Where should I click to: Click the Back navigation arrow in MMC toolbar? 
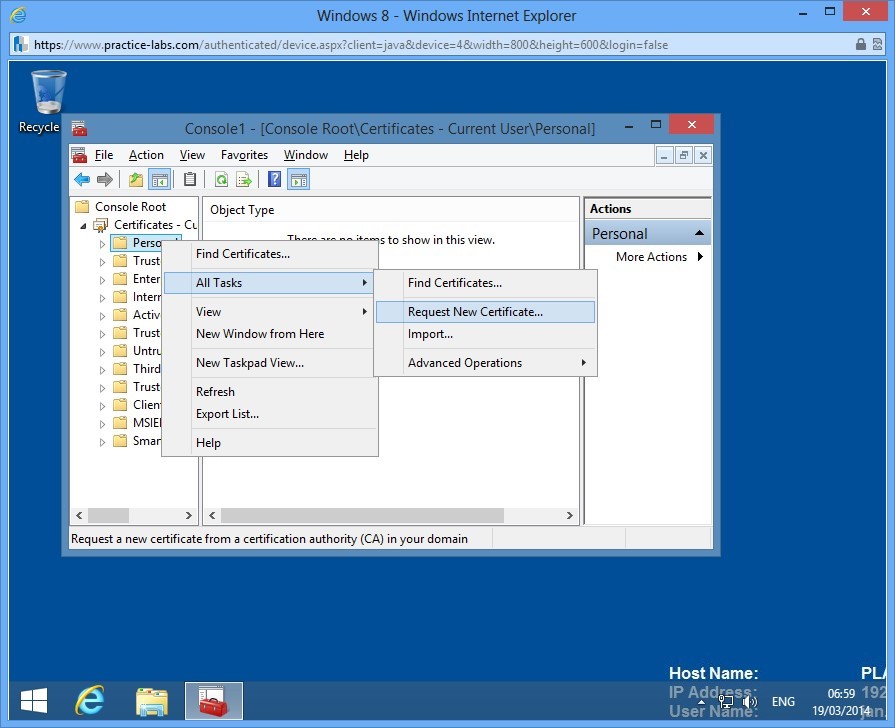click(81, 179)
